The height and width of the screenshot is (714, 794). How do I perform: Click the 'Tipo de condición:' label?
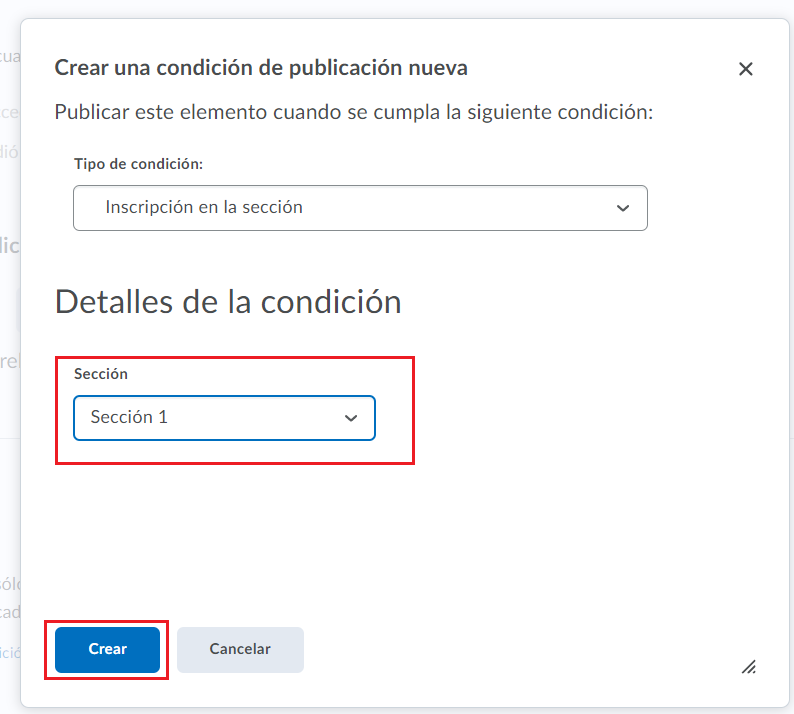coord(139,163)
